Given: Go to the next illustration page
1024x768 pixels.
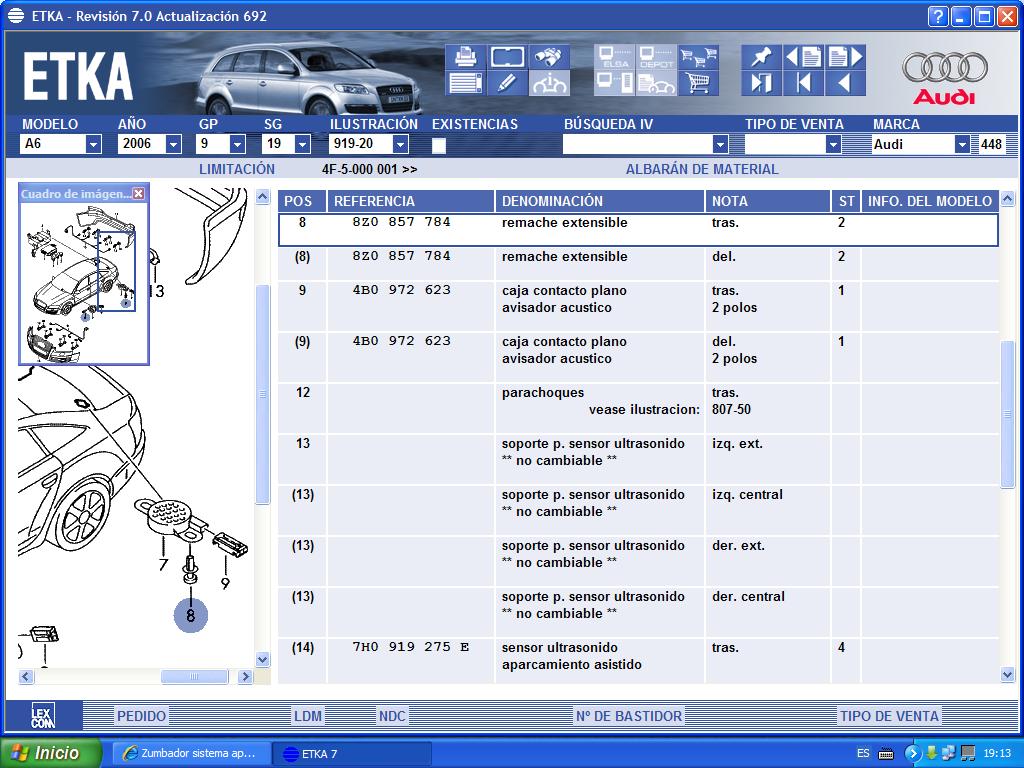Looking at the screenshot, I should click(846, 57).
